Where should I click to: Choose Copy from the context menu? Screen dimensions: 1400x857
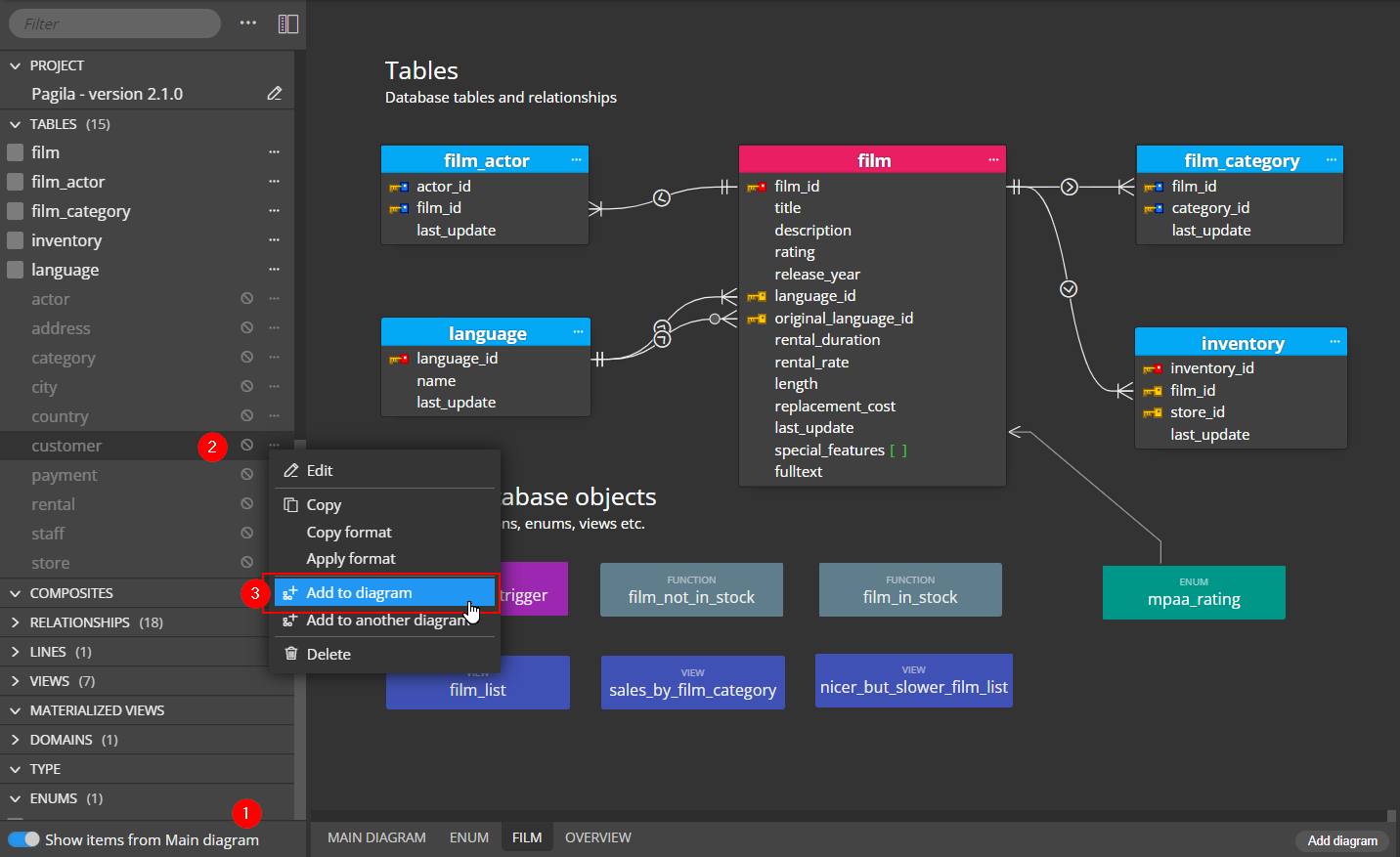click(384, 505)
